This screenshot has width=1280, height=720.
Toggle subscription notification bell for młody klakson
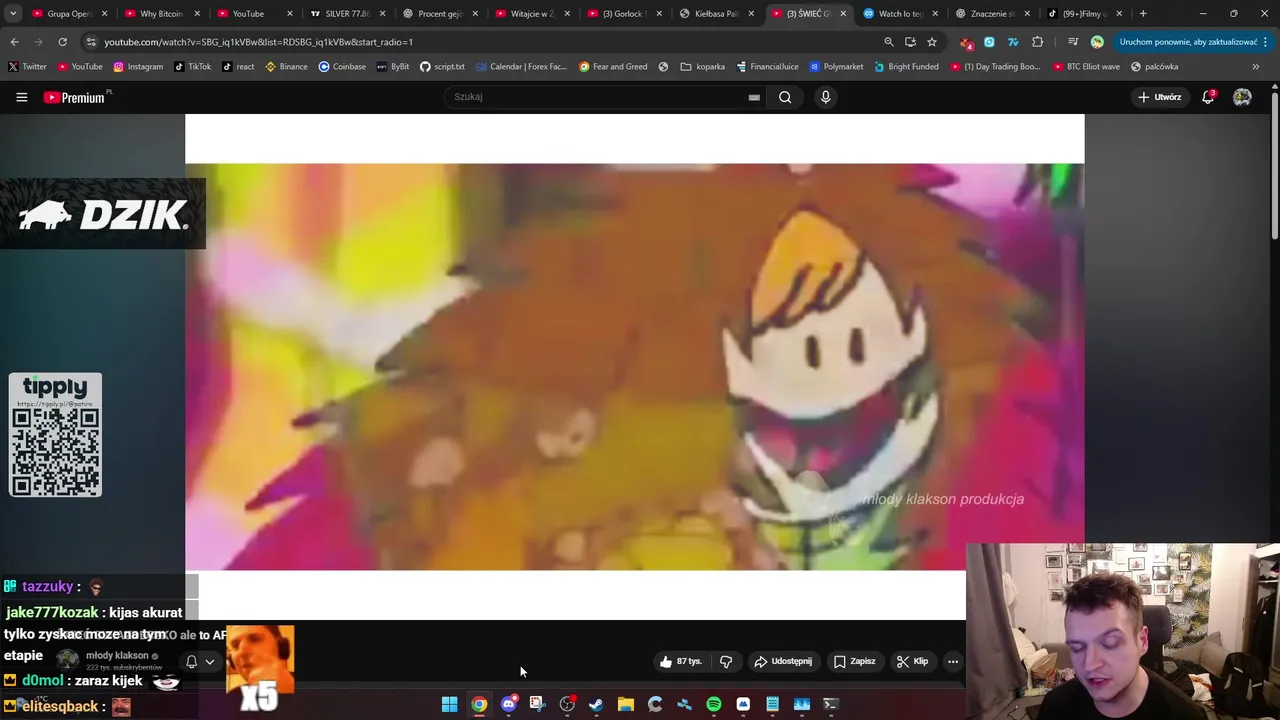click(x=191, y=661)
